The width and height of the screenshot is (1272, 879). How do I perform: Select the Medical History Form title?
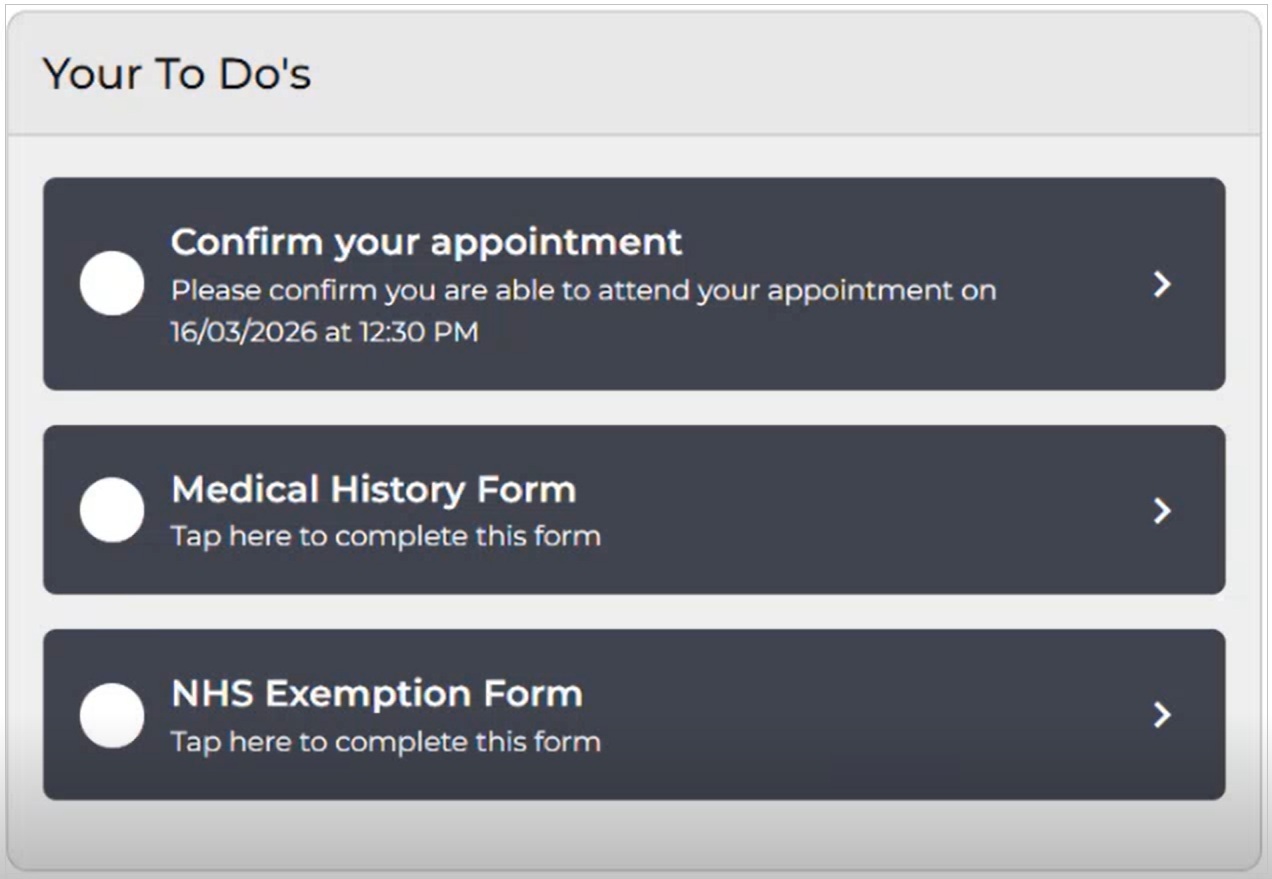tap(373, 489)
